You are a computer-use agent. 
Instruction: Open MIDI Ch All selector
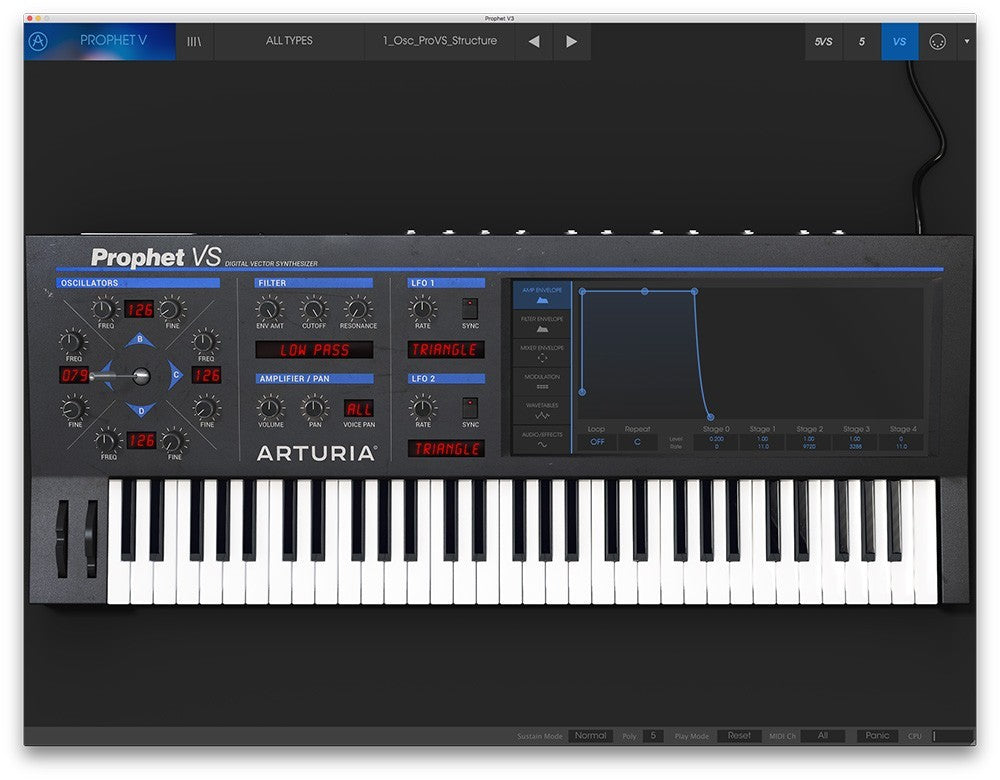click(x=823, y=736)
